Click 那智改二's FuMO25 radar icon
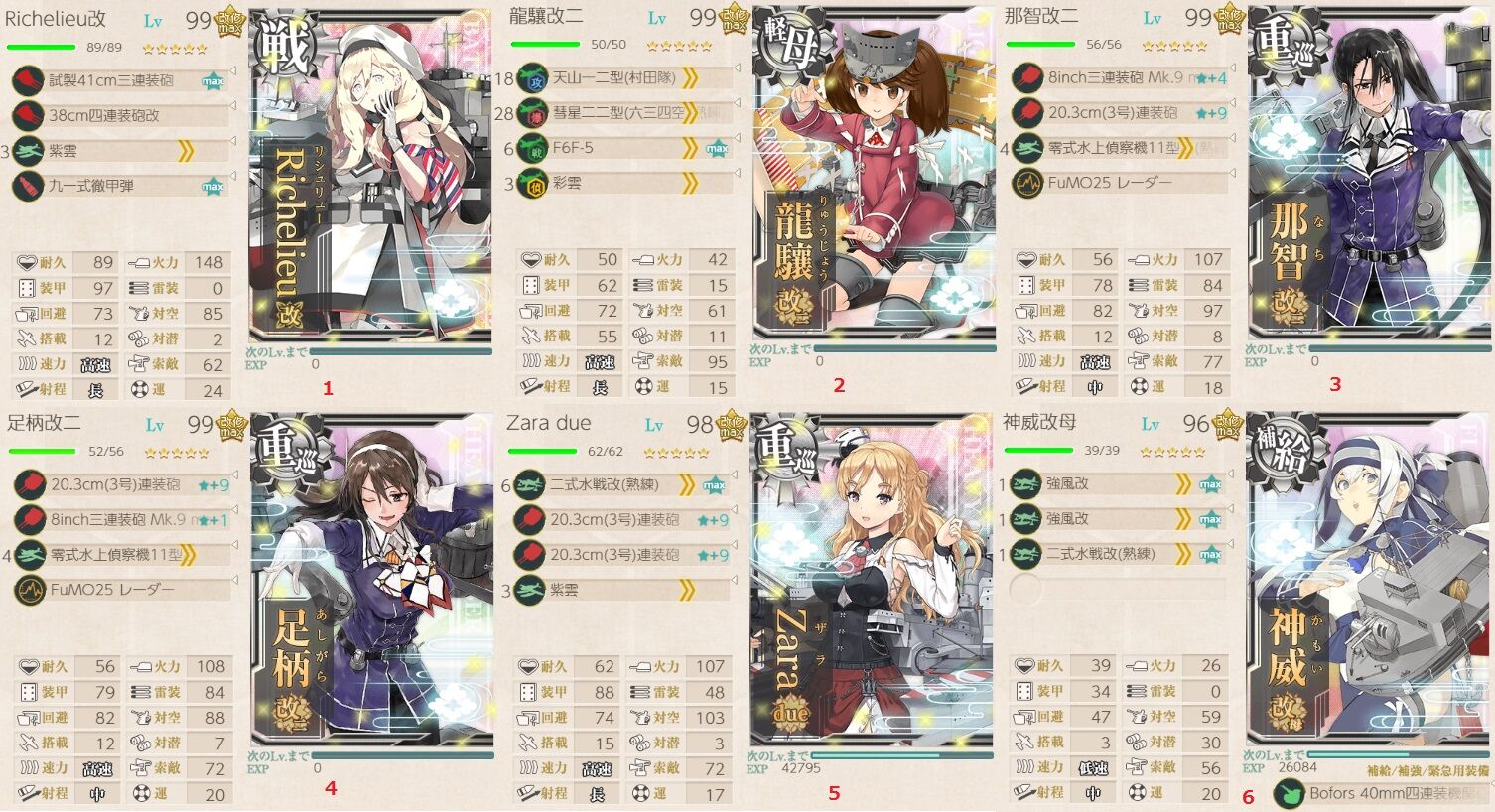Image resolution: width=1495 pixels, height=812 pixels. click(1027, 183)
